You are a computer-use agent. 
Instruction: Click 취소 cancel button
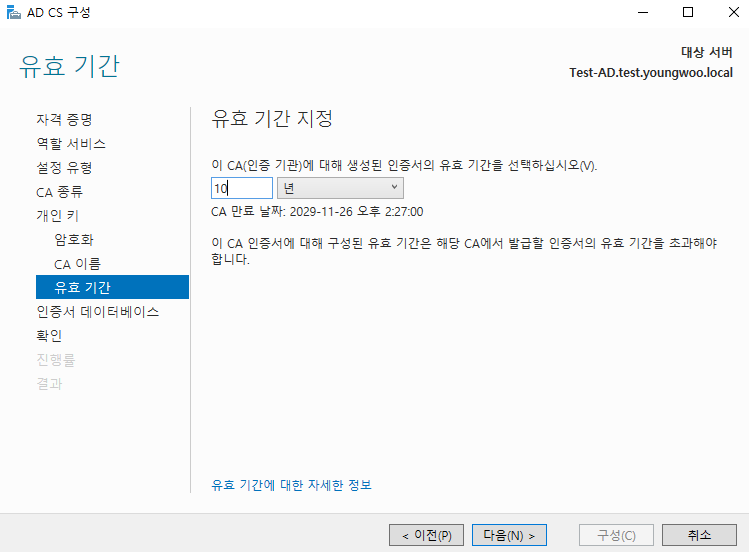pyautogui.click(x=699, y=535)
